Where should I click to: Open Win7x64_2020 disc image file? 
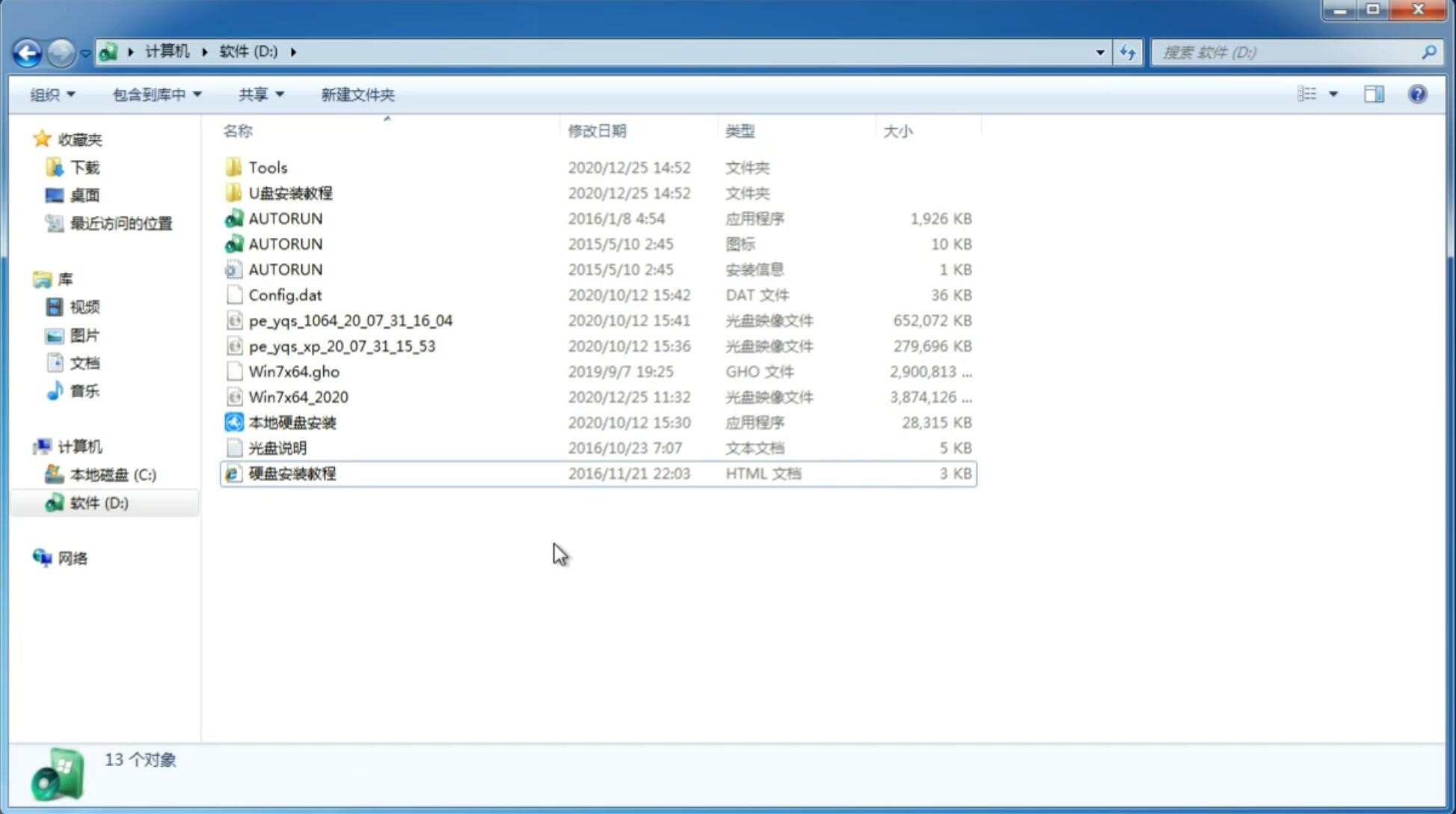(297, 397)
